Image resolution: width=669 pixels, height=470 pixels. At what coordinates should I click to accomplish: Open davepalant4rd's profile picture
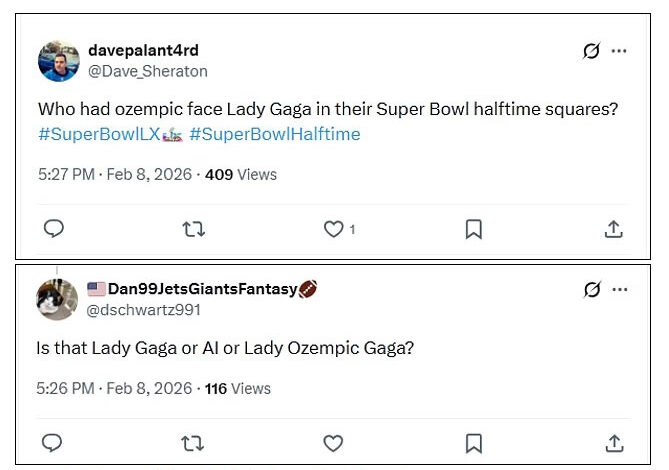[59, 61]
